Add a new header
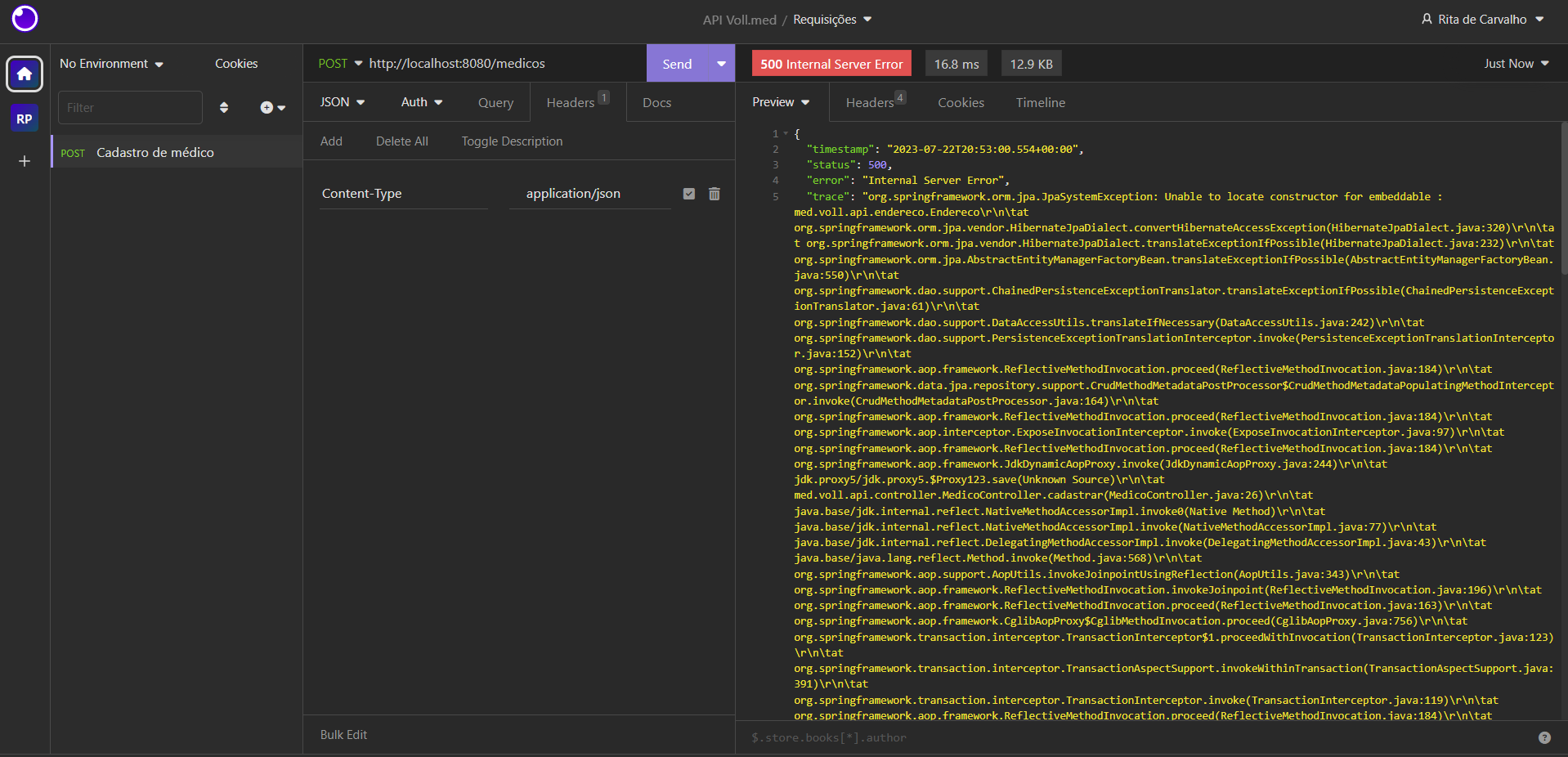 331,141
